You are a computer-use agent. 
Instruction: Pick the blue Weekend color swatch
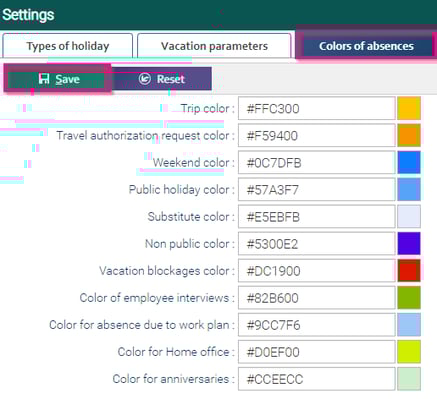409,162
